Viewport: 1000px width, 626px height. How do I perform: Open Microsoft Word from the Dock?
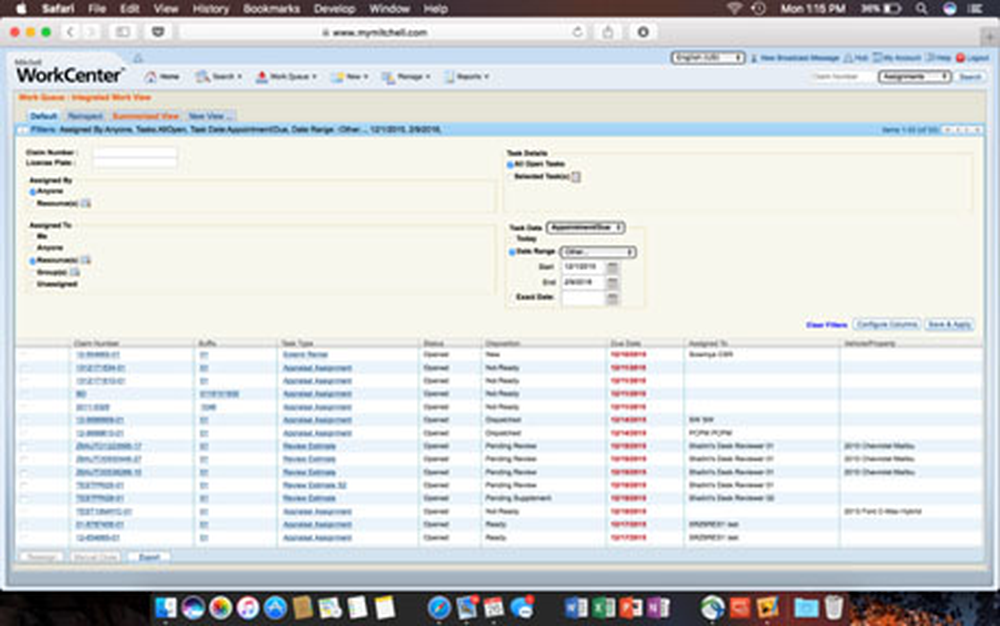tap(575, 608)
